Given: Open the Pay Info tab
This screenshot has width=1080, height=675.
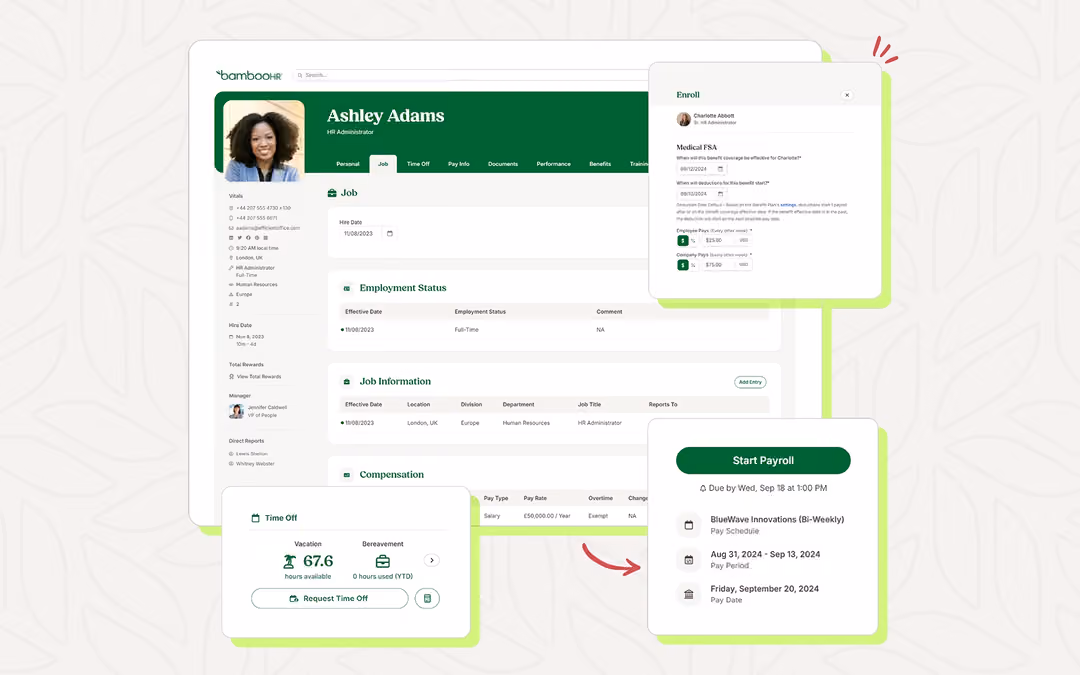Looking at the screenshot, I should click(x=459, y=164).
